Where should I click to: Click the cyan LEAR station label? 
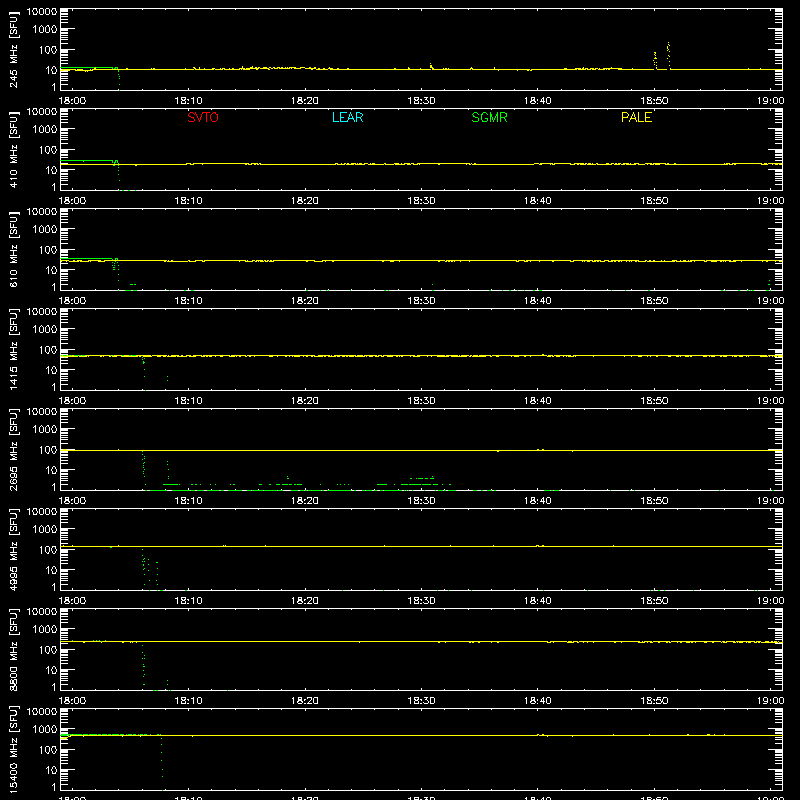pos(347,117)
